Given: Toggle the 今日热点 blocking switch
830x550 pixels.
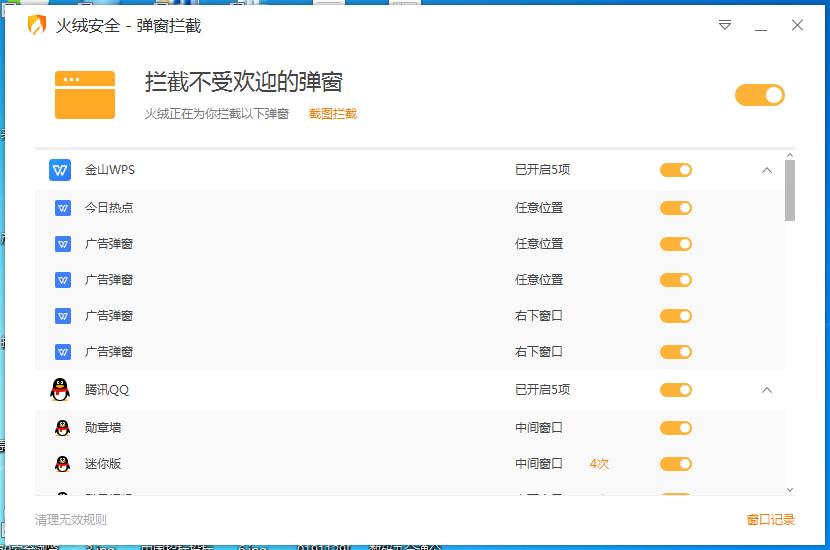Looking at the screenshot, I should pos(676,208).
